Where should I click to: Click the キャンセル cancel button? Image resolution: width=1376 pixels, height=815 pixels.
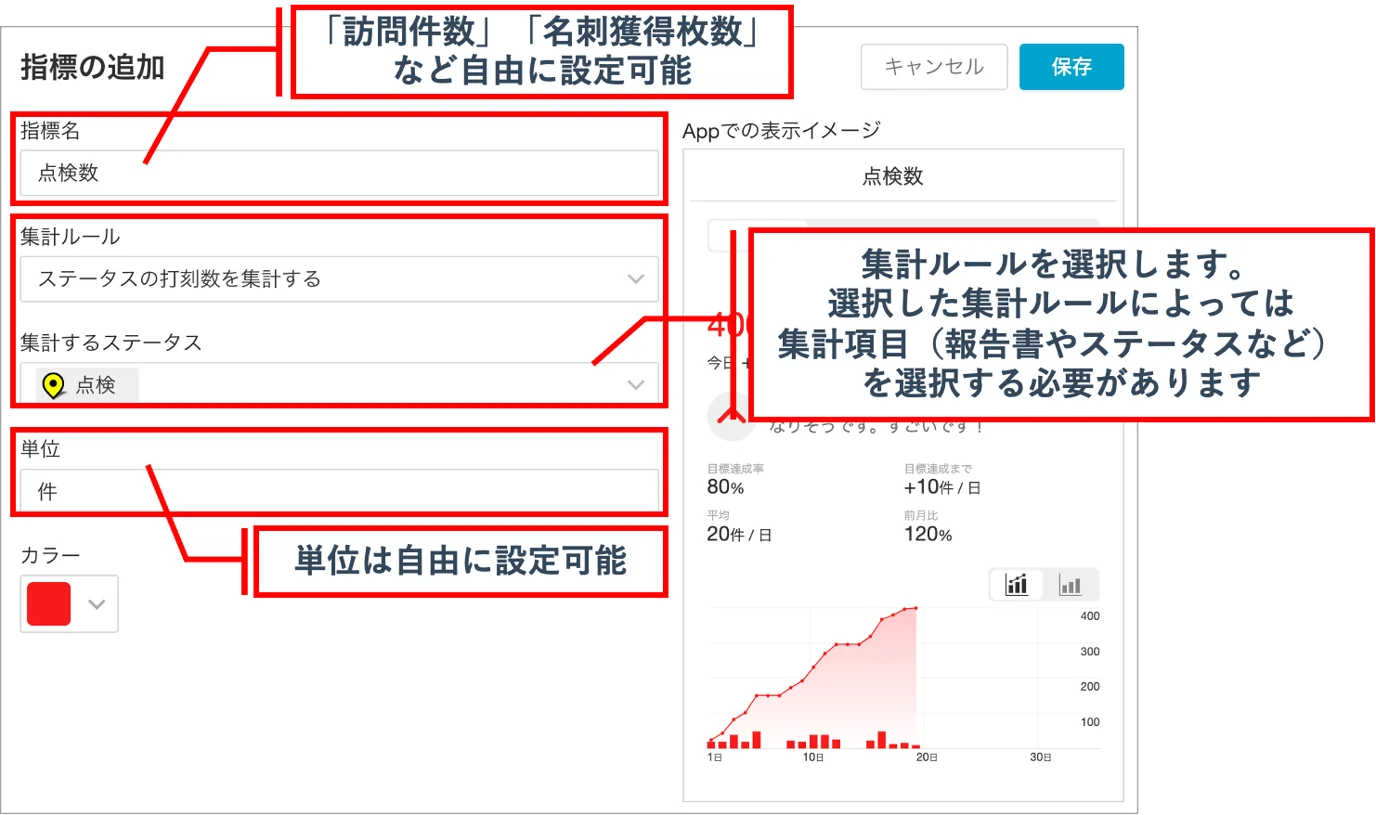[934, 67]
